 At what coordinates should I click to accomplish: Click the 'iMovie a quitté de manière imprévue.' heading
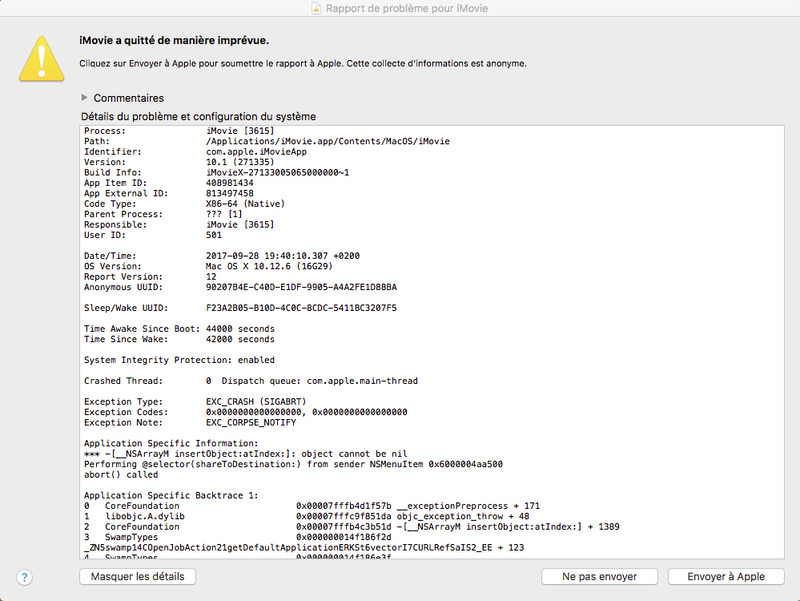[x=174, y=40]
